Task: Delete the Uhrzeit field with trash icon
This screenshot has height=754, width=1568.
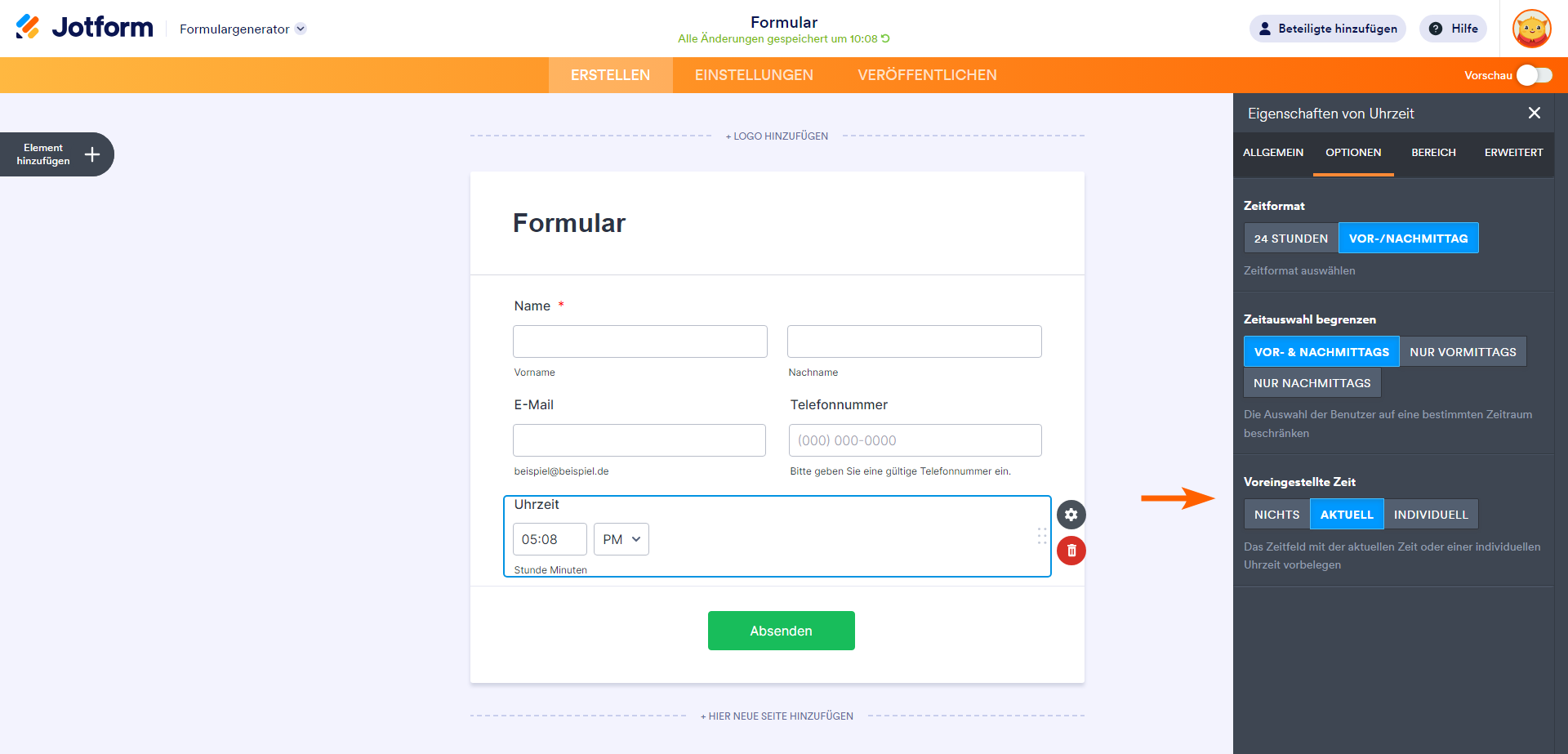Action: click(x=1071, y=551)
